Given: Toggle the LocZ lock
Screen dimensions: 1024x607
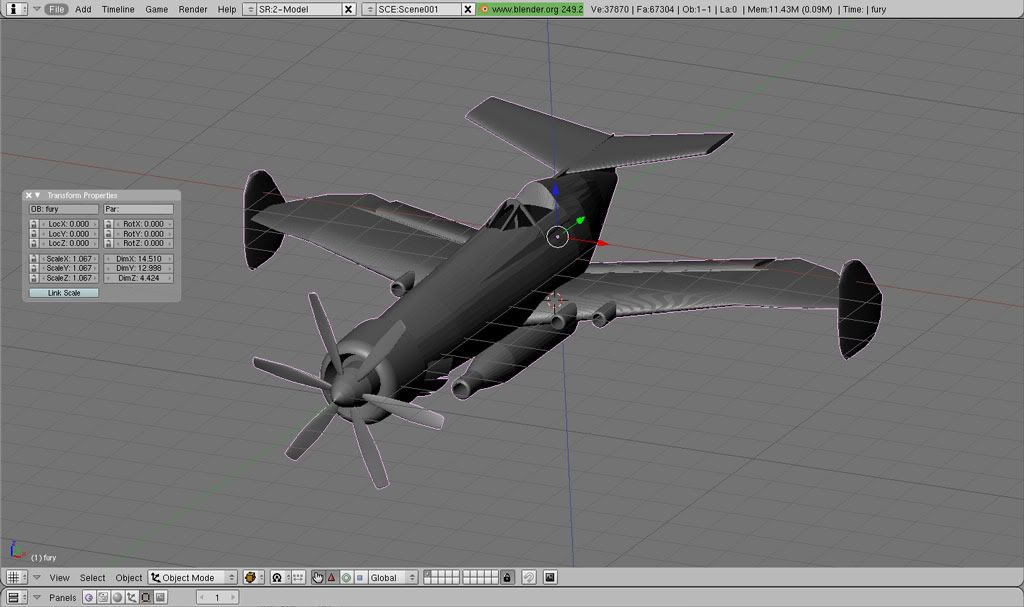Looking at the screenshot, I should (33, 243).
